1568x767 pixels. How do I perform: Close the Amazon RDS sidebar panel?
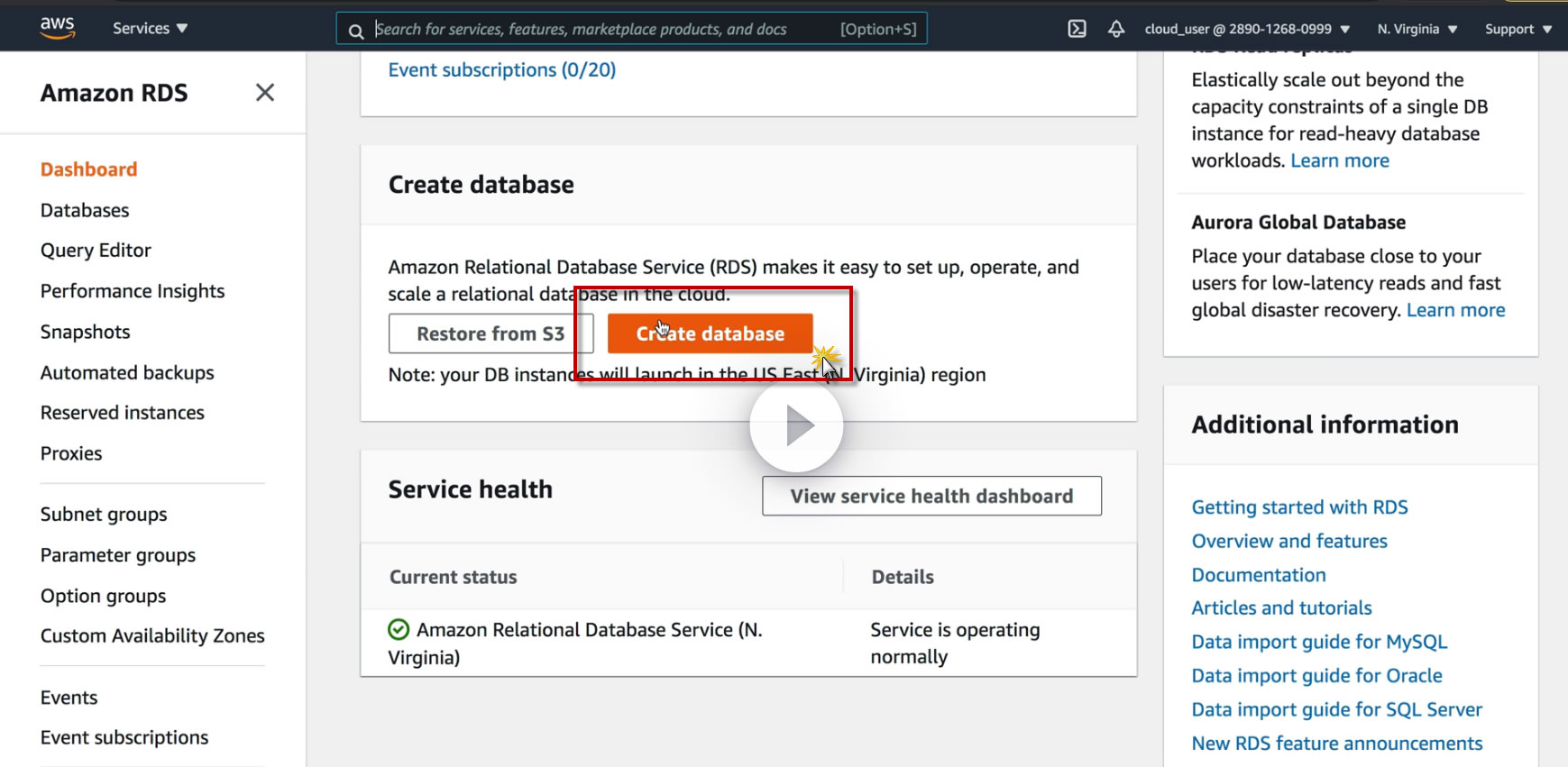(x=265, y=93)
